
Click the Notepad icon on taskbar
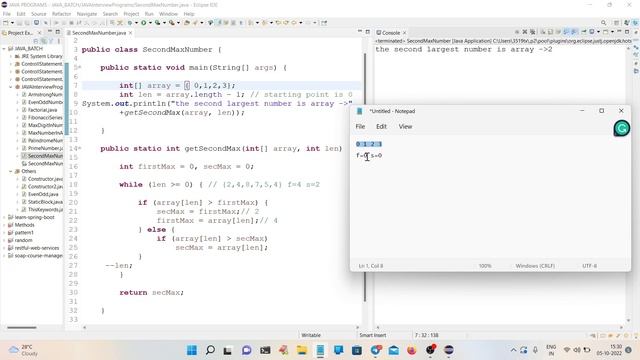tap(320, 350)
